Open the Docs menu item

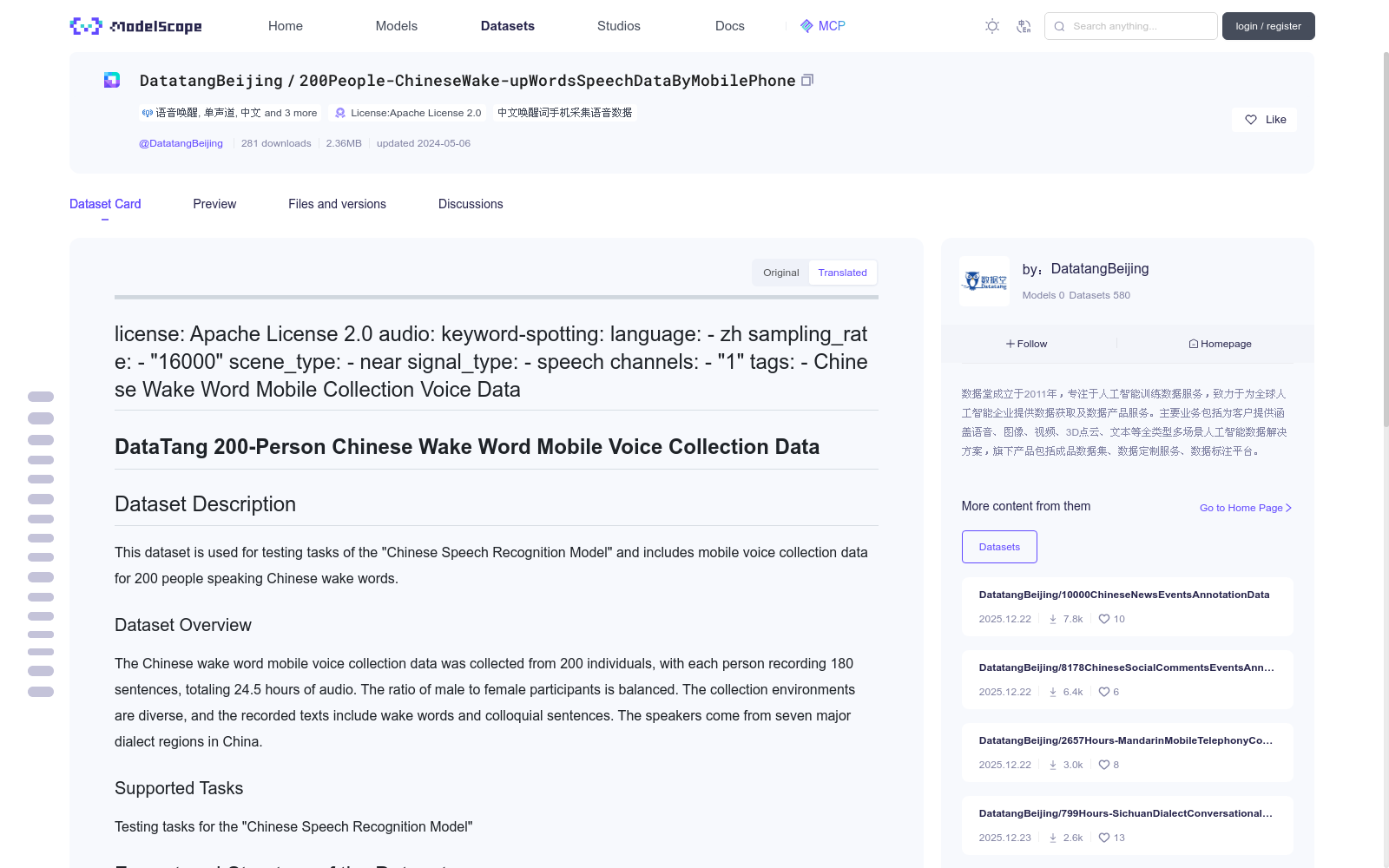(730, 26)
